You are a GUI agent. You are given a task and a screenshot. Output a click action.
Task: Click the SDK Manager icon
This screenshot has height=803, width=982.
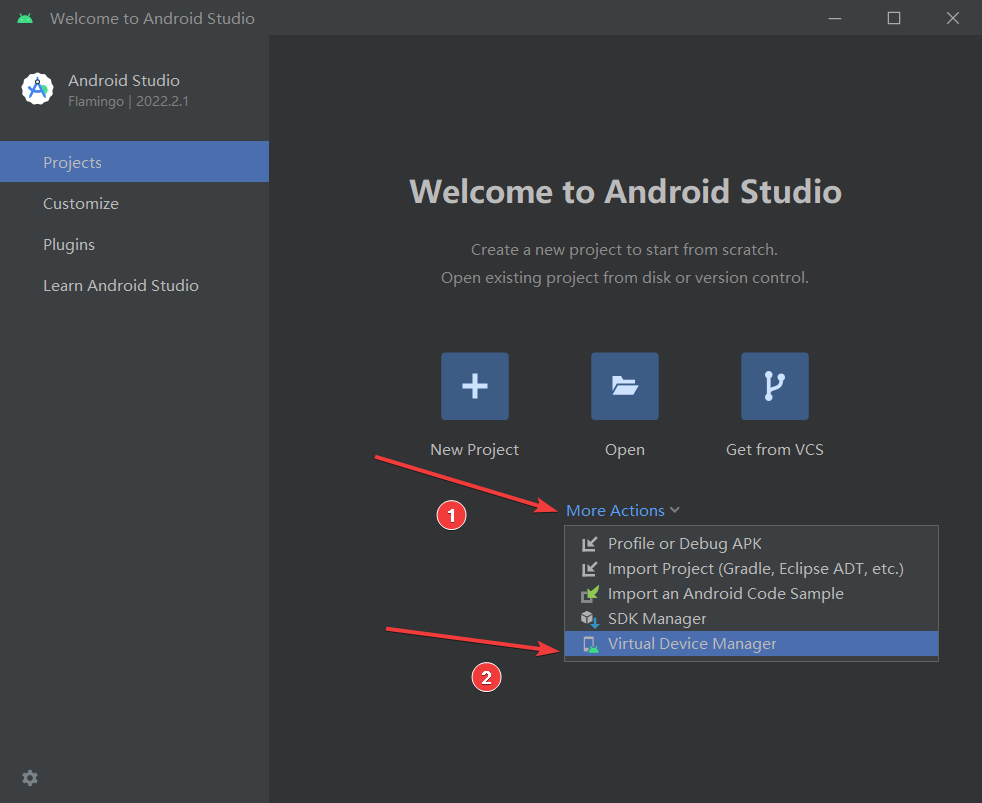[x=589, y=619]
